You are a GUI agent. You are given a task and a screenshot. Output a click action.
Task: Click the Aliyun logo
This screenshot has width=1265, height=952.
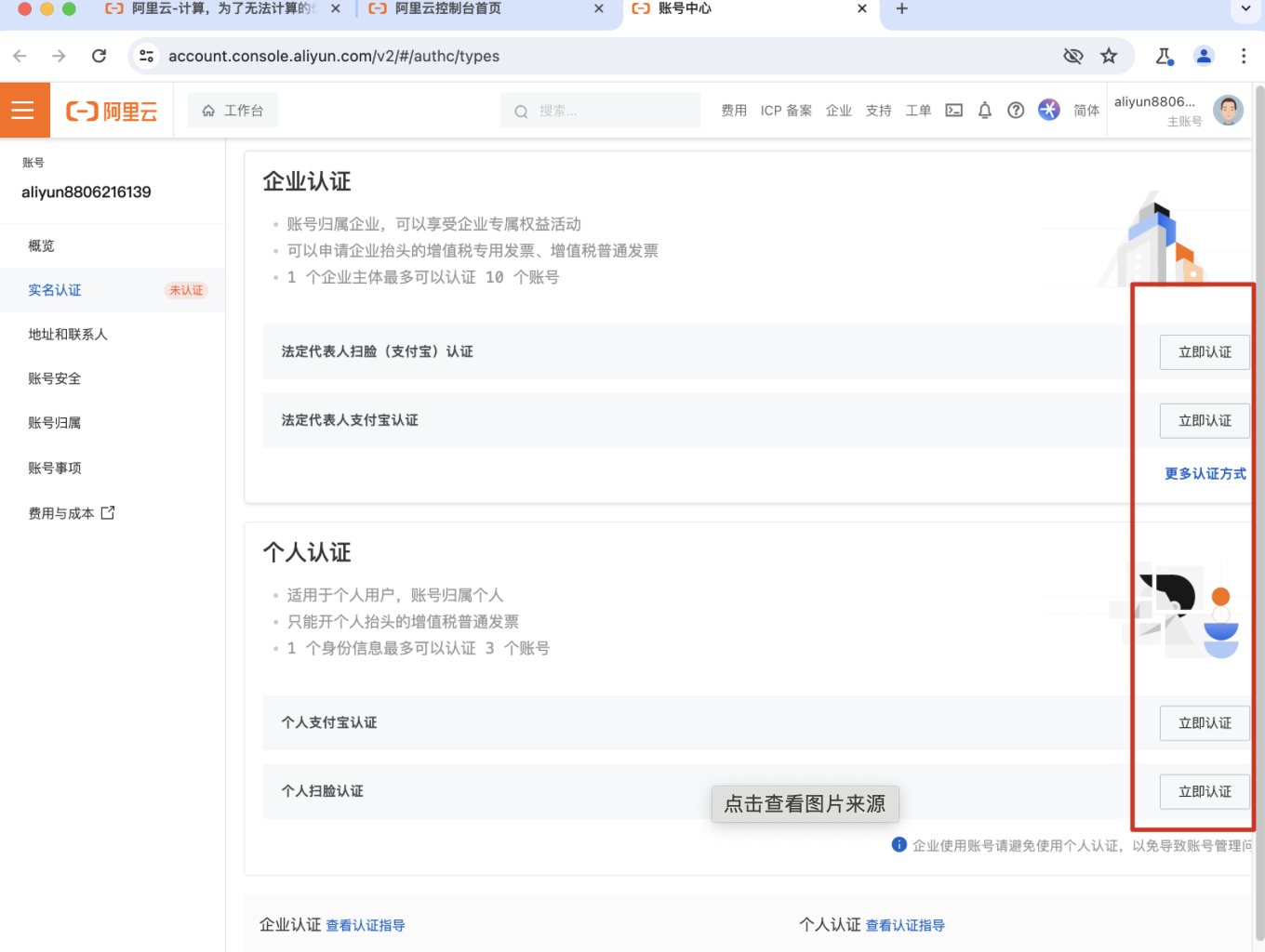(112, 112)
